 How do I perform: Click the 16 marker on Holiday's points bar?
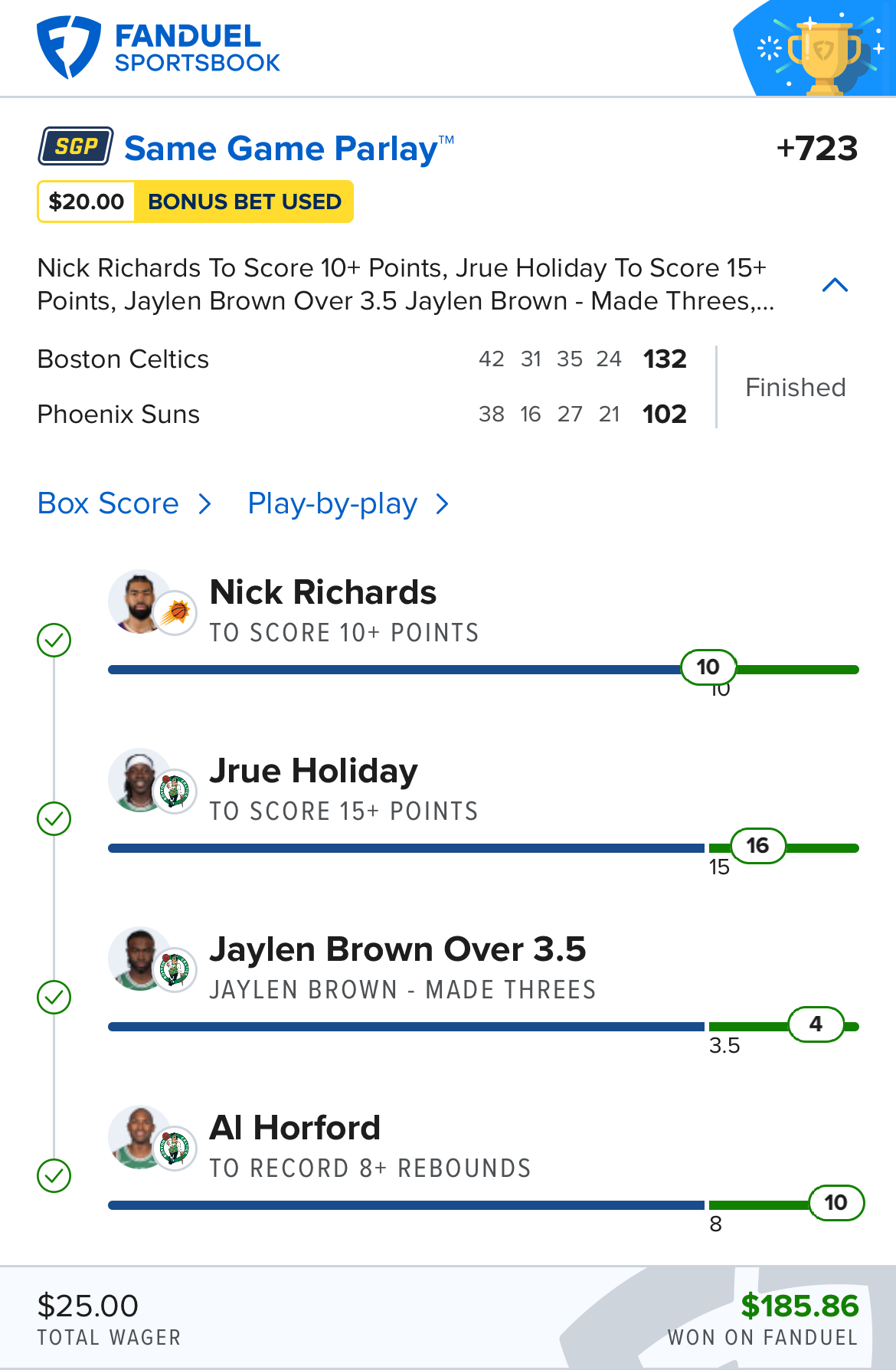tap(758, 846)
